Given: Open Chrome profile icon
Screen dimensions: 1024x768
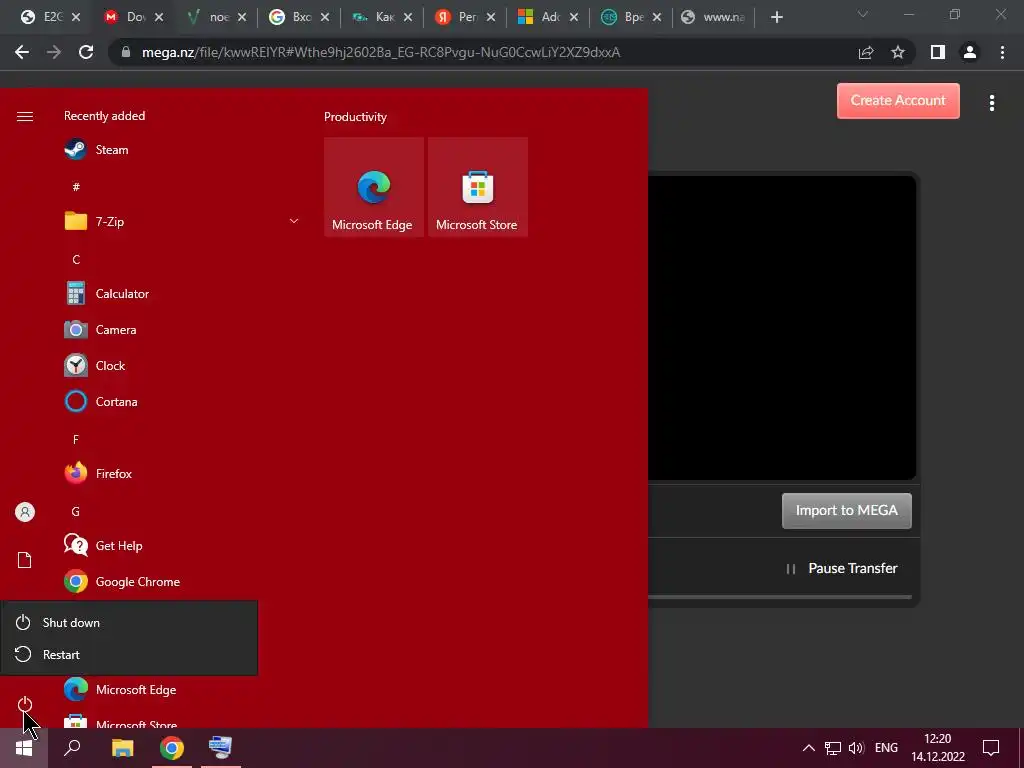Looking at the screenshot, I should [970, 52].
